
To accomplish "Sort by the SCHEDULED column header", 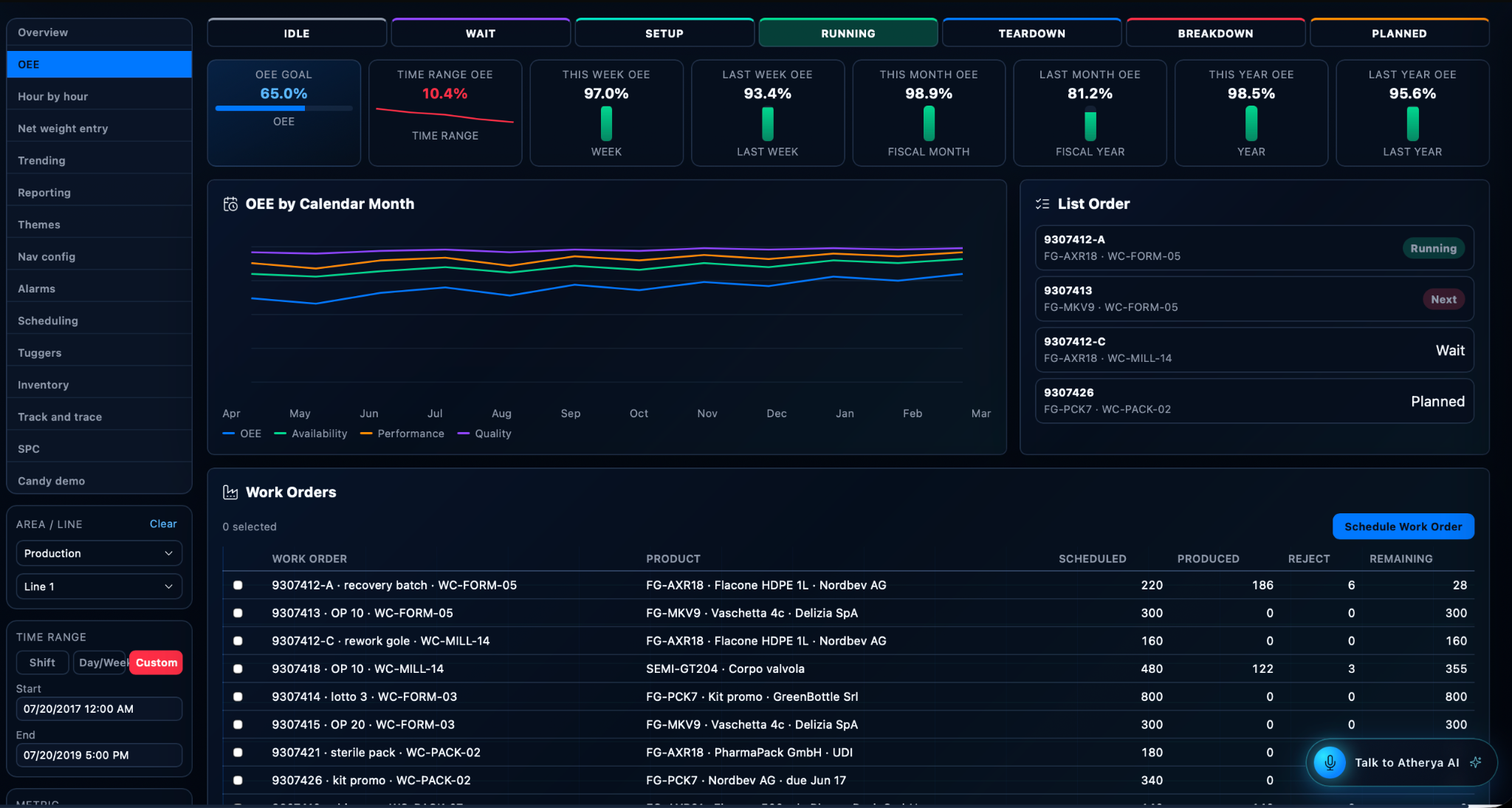I will pos(1092,558).
